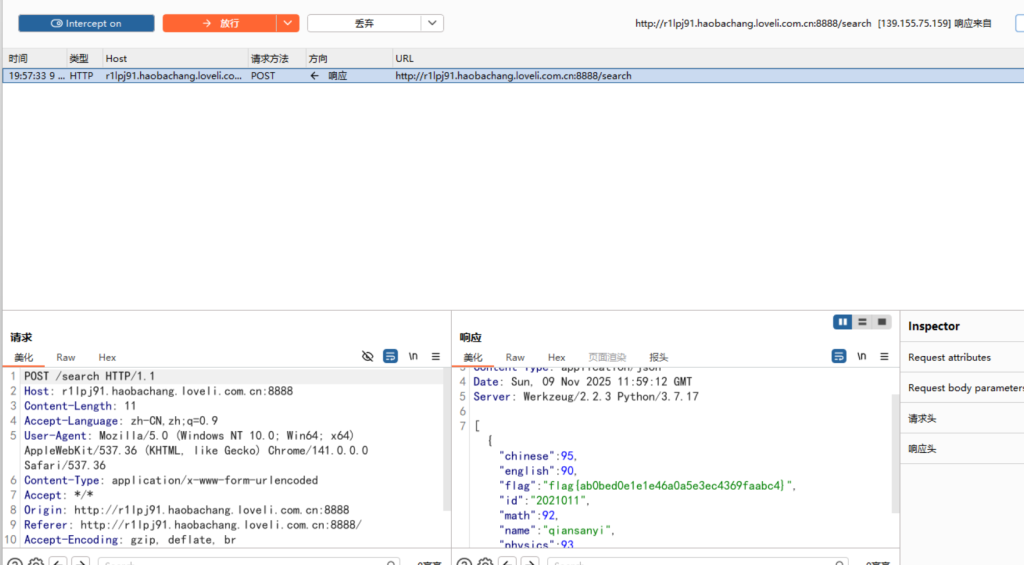Open response panel hamburger menu
The height and width of the screenshot is (565, 1024).
(x=883, y=356)
